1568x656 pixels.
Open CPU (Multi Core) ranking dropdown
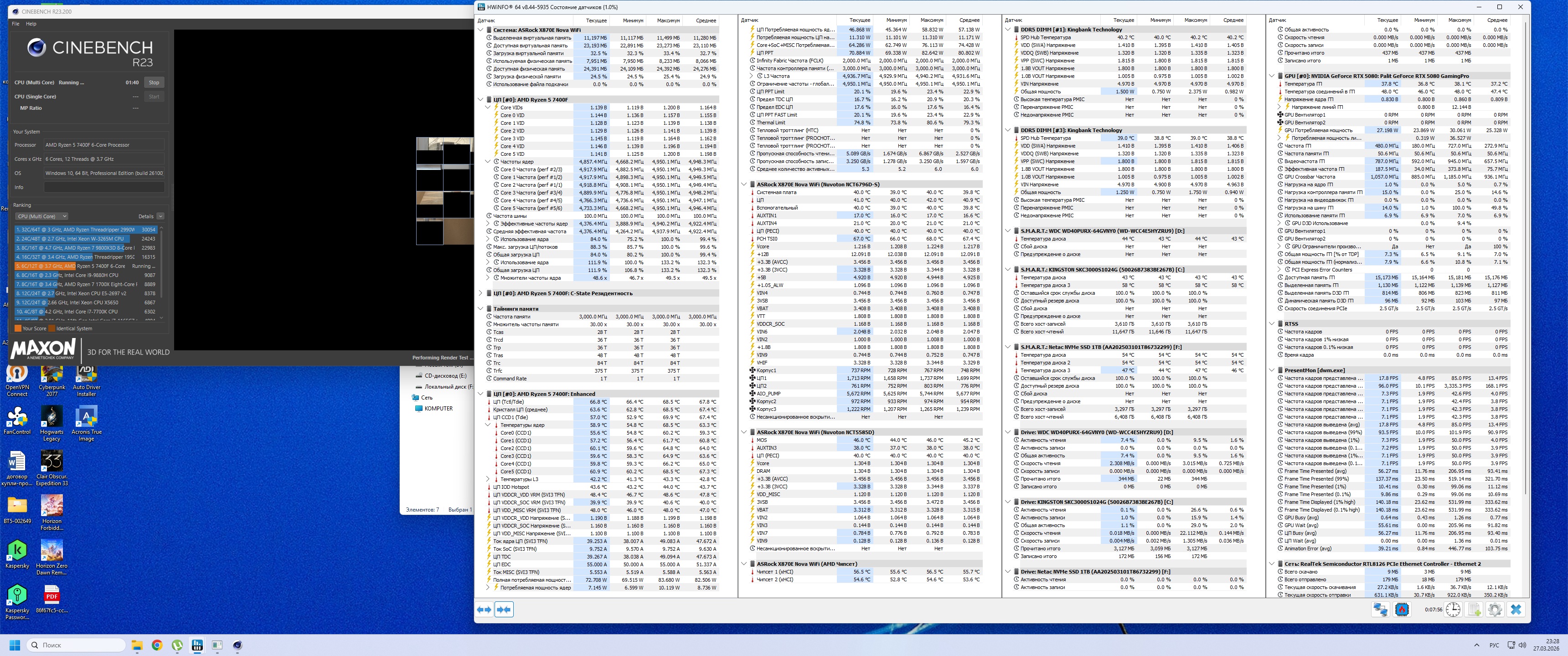[41, 216]
